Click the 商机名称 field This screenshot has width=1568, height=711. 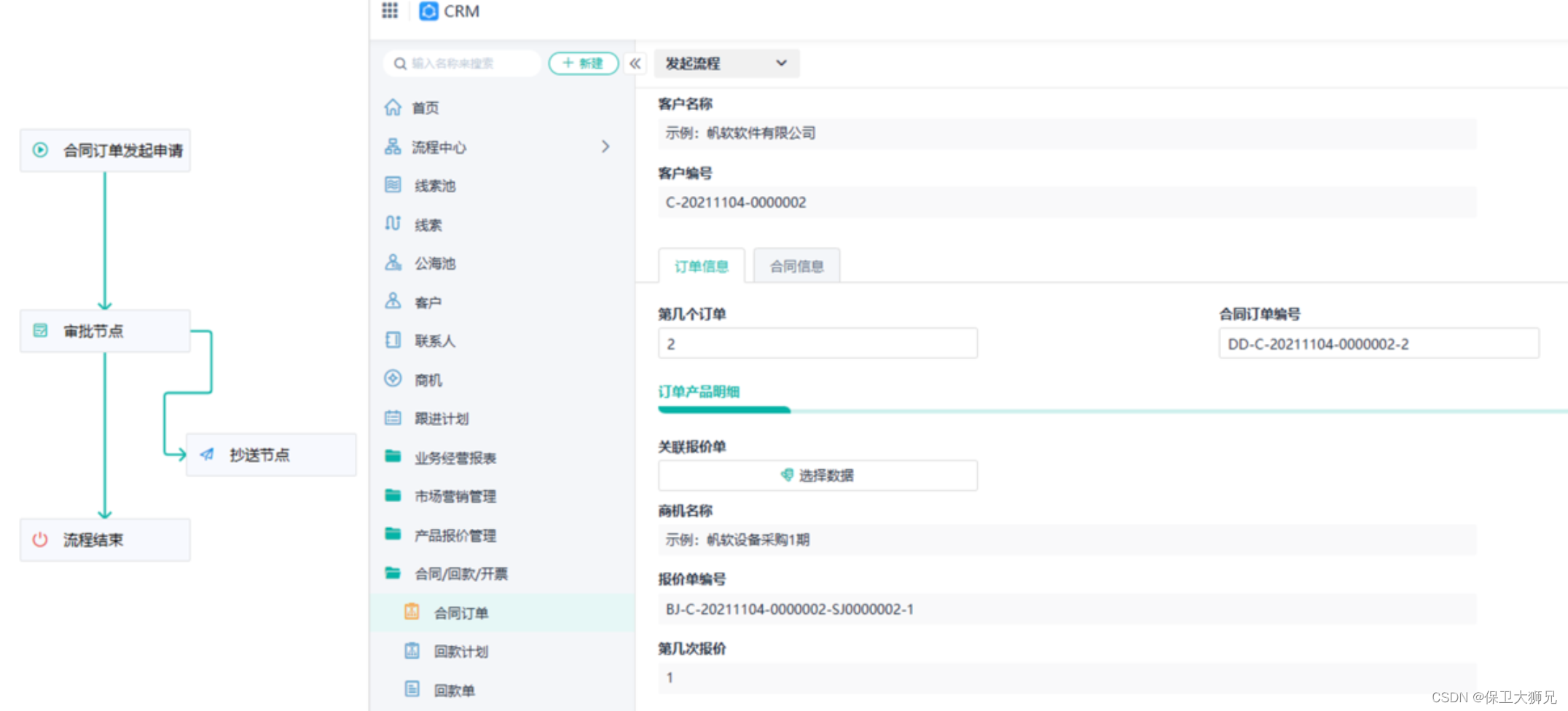pyautogui.click(x=1067, y=540)
